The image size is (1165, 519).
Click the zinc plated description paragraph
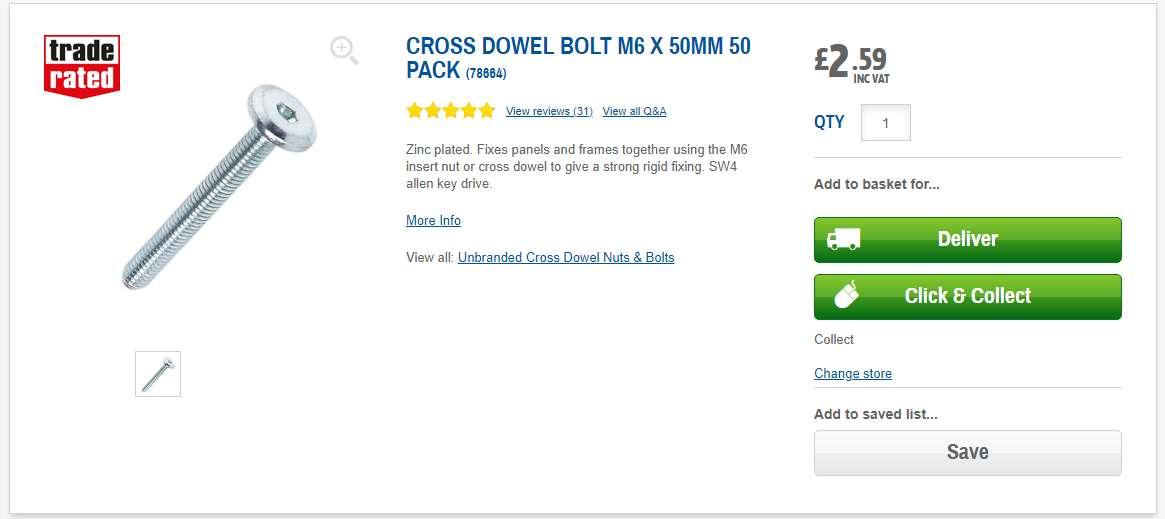click(576, 166)
